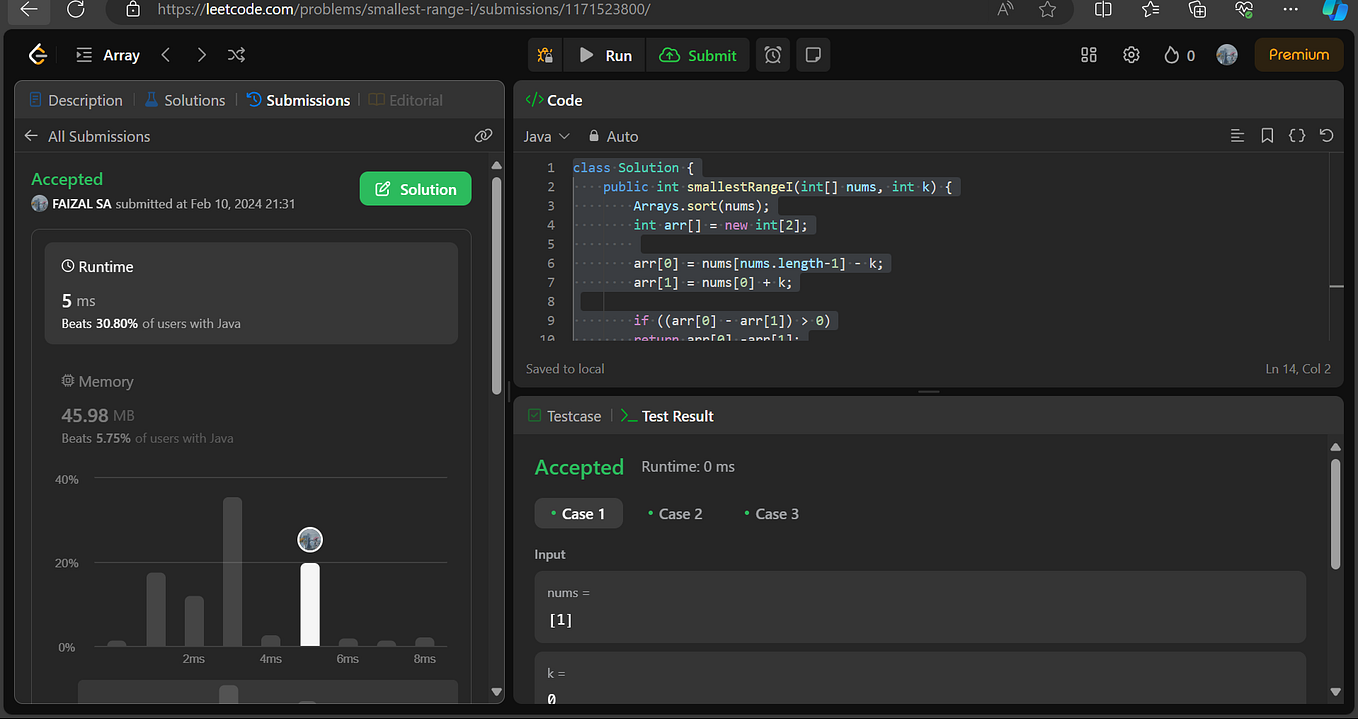The height and width of the screenshot is (719, 1358).
Task: Click the debug bug icon beside Run
Action: point(545,55)
